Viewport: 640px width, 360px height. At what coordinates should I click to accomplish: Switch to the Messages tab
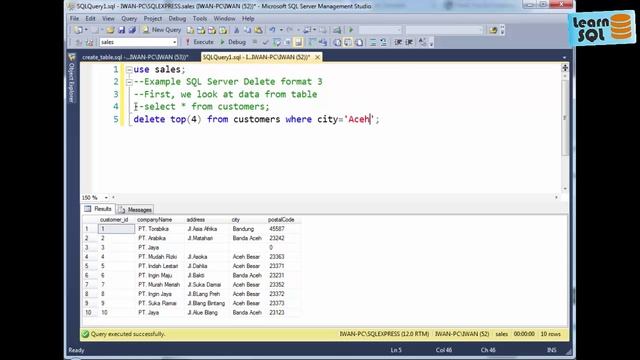(x=135, y=209)
